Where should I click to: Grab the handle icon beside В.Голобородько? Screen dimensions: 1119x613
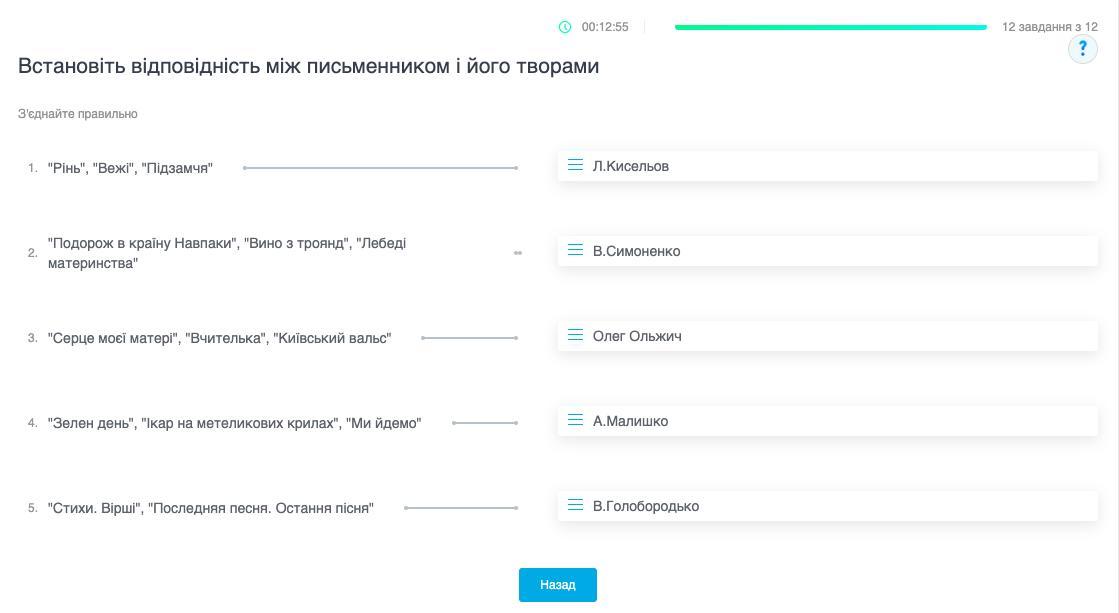575,505
